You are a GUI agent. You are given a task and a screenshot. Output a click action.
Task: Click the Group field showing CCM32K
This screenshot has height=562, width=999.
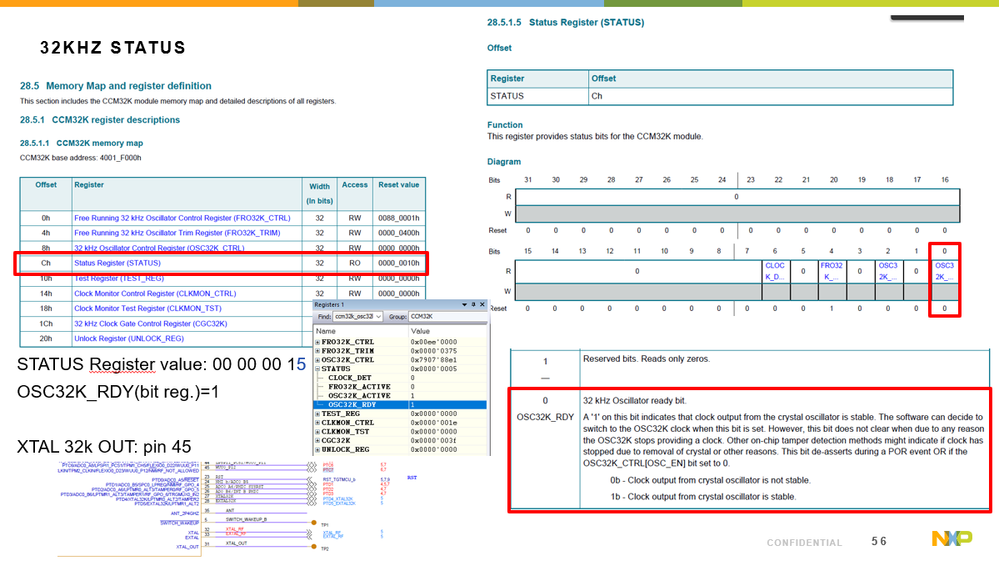pos(448,317)
